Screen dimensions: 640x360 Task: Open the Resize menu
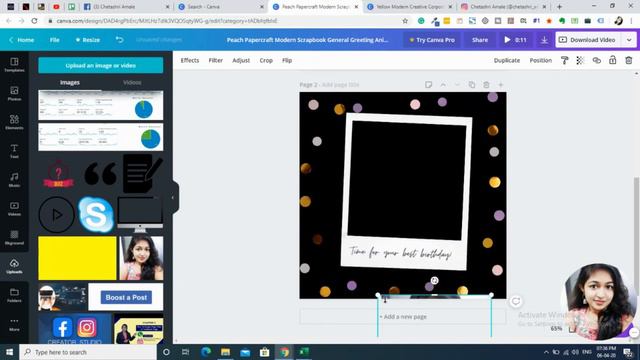coord(88,40)
